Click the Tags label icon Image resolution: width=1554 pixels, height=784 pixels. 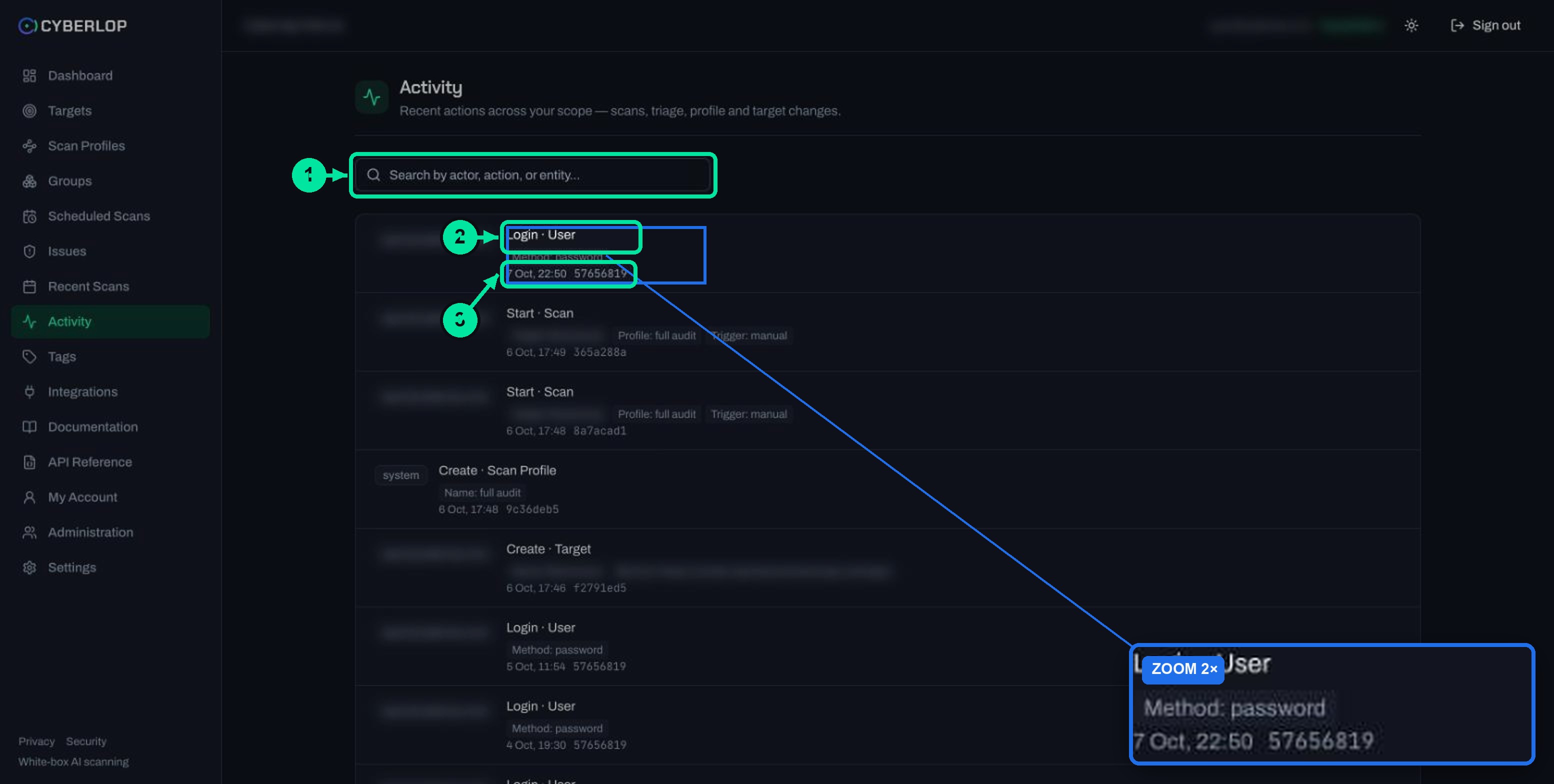point(29,356)
